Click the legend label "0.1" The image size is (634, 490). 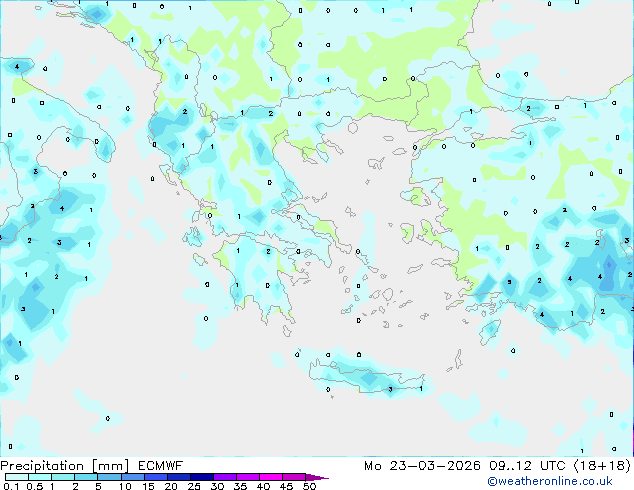[x=10, y=486]
